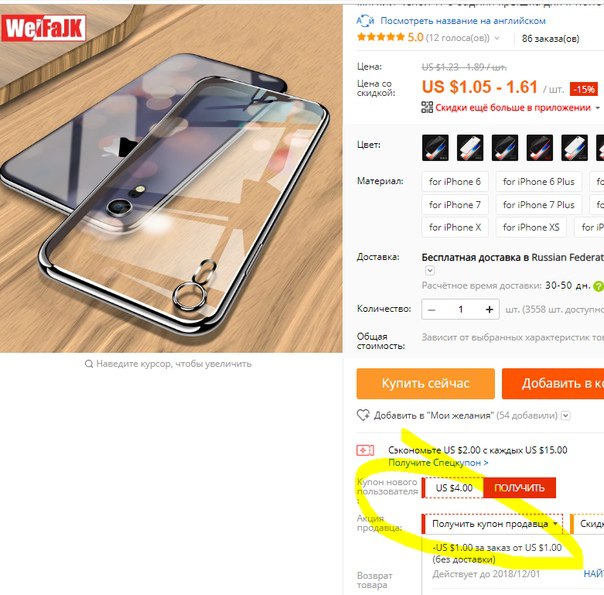Click the green help icon near delivery time
The height and width of the screenshot is (595, 604).
(x=599, y=286)
